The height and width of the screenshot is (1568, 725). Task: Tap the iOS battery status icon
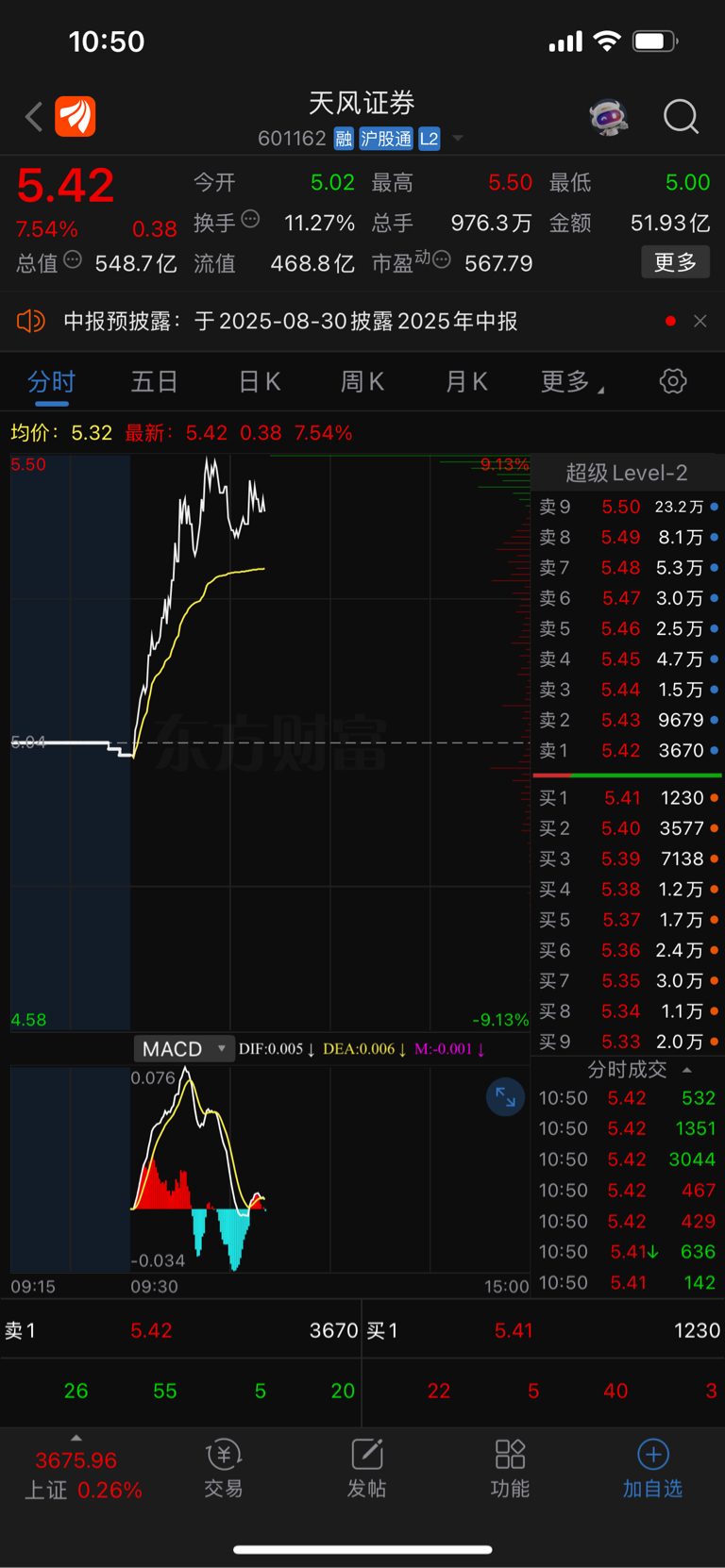click(656, 42)
